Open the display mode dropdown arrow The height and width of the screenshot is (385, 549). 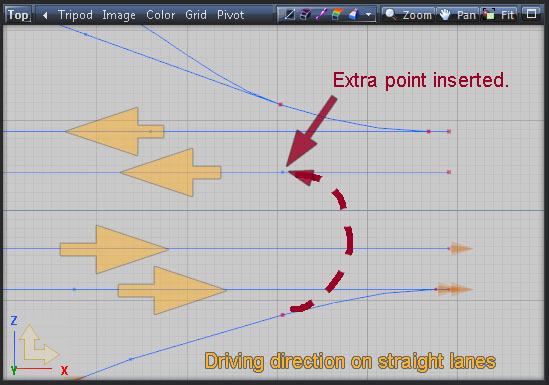tap(368, 15)
